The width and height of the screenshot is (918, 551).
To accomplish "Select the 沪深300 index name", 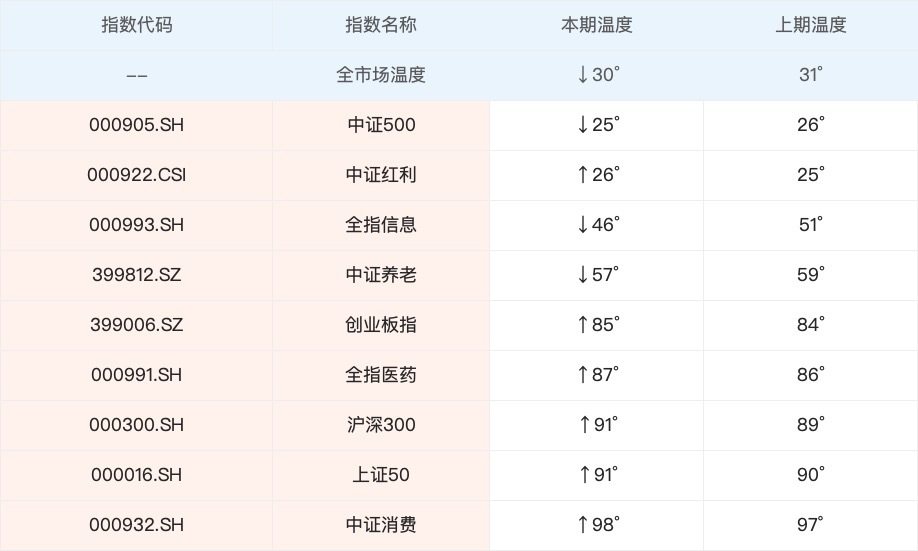I will pyautogui.click(x=380, y=425).
